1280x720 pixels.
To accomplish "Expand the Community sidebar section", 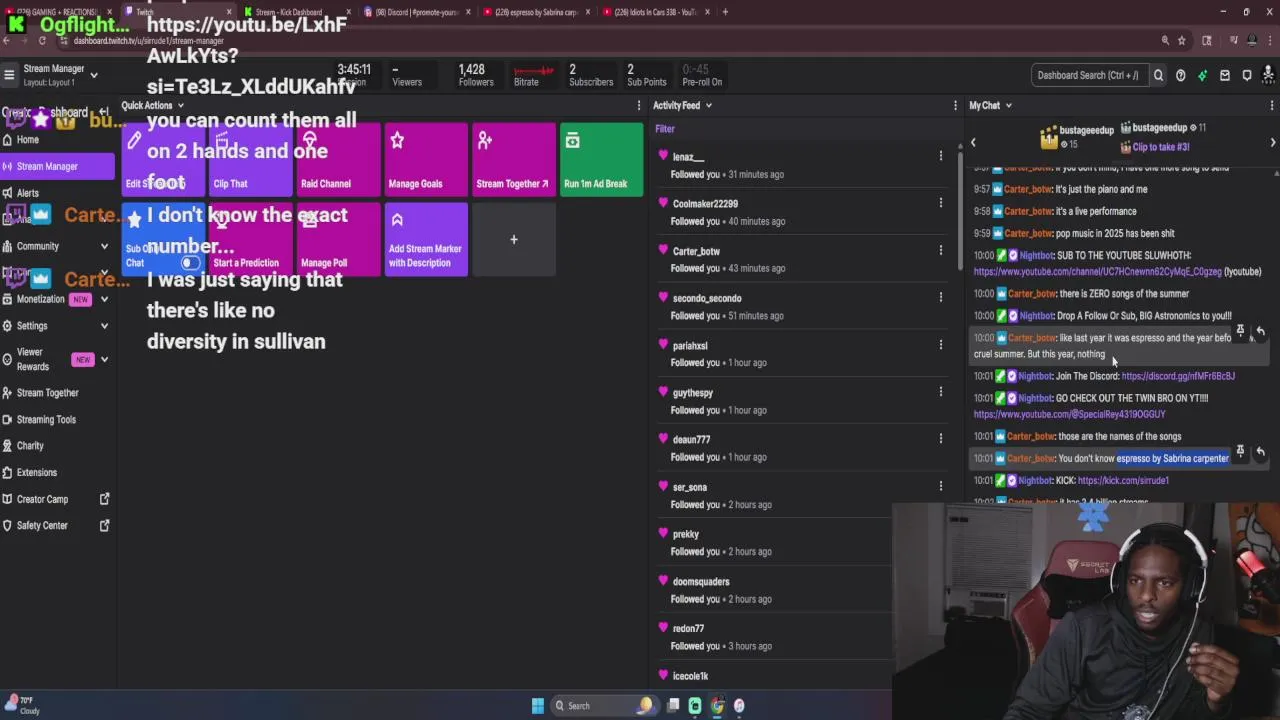I will [x=104, y=246].
